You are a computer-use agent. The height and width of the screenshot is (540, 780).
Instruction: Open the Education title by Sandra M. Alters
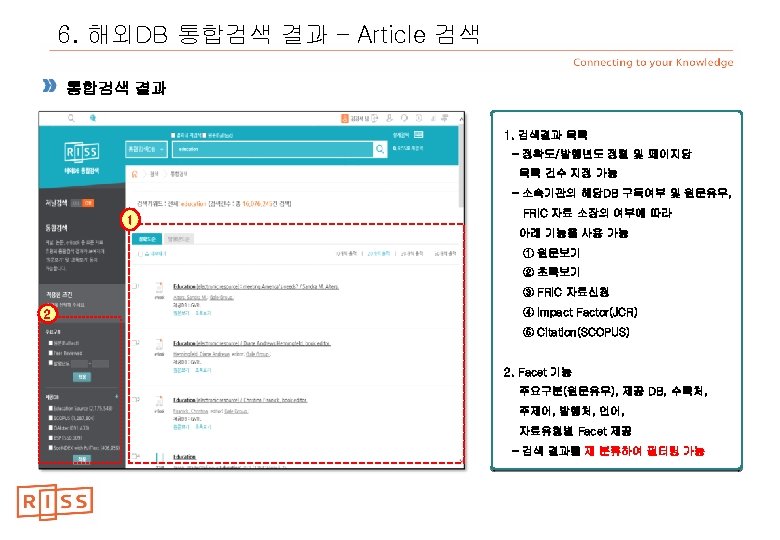[256, 286]
